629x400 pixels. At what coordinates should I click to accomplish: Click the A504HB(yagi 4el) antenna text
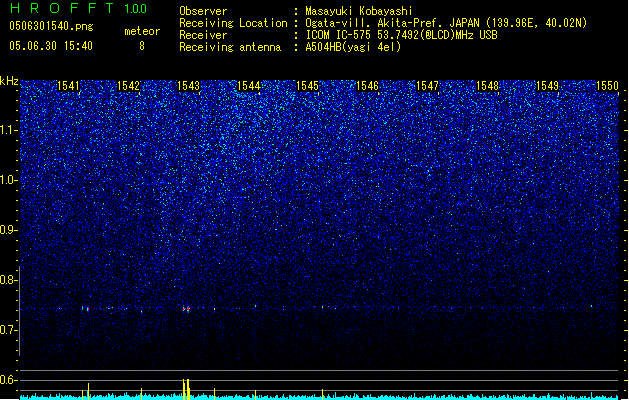(x=353, y=47)
